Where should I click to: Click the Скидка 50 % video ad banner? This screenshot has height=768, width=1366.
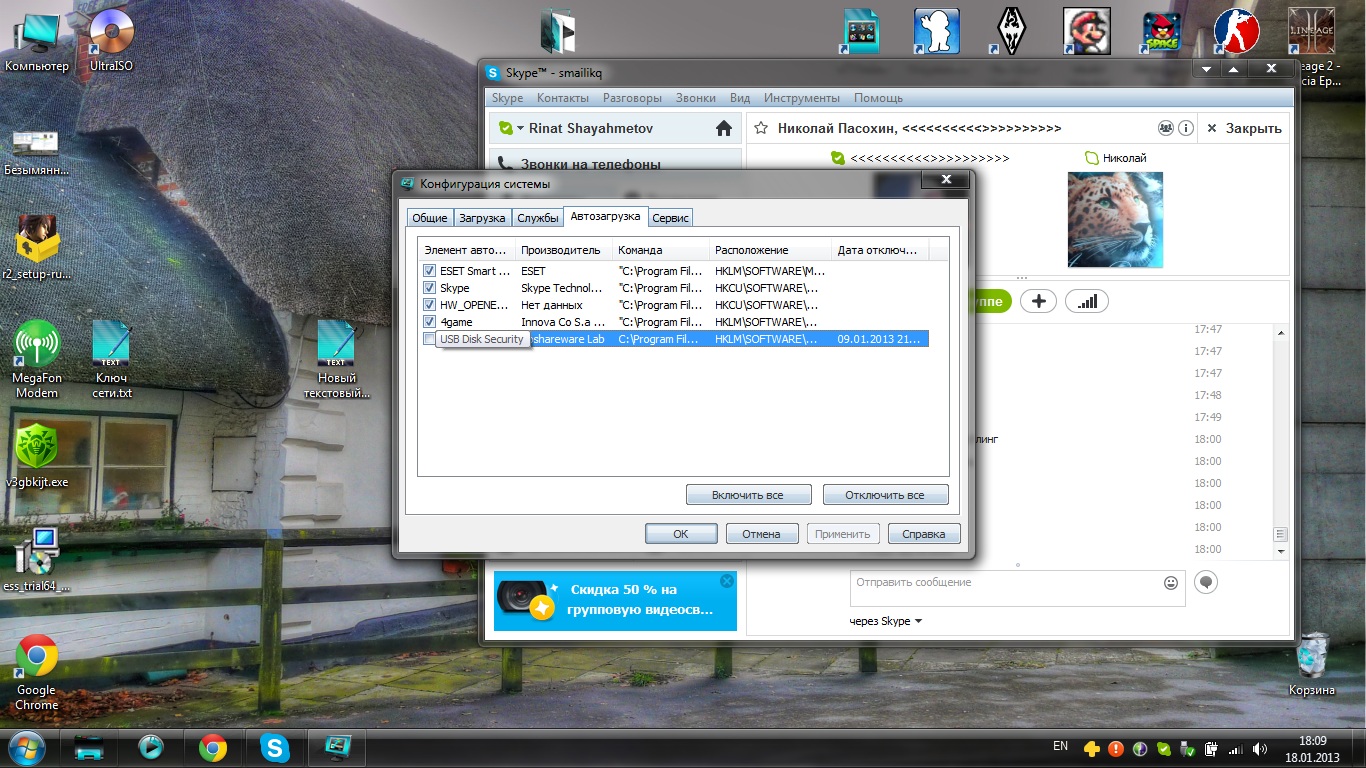(615, 600)
